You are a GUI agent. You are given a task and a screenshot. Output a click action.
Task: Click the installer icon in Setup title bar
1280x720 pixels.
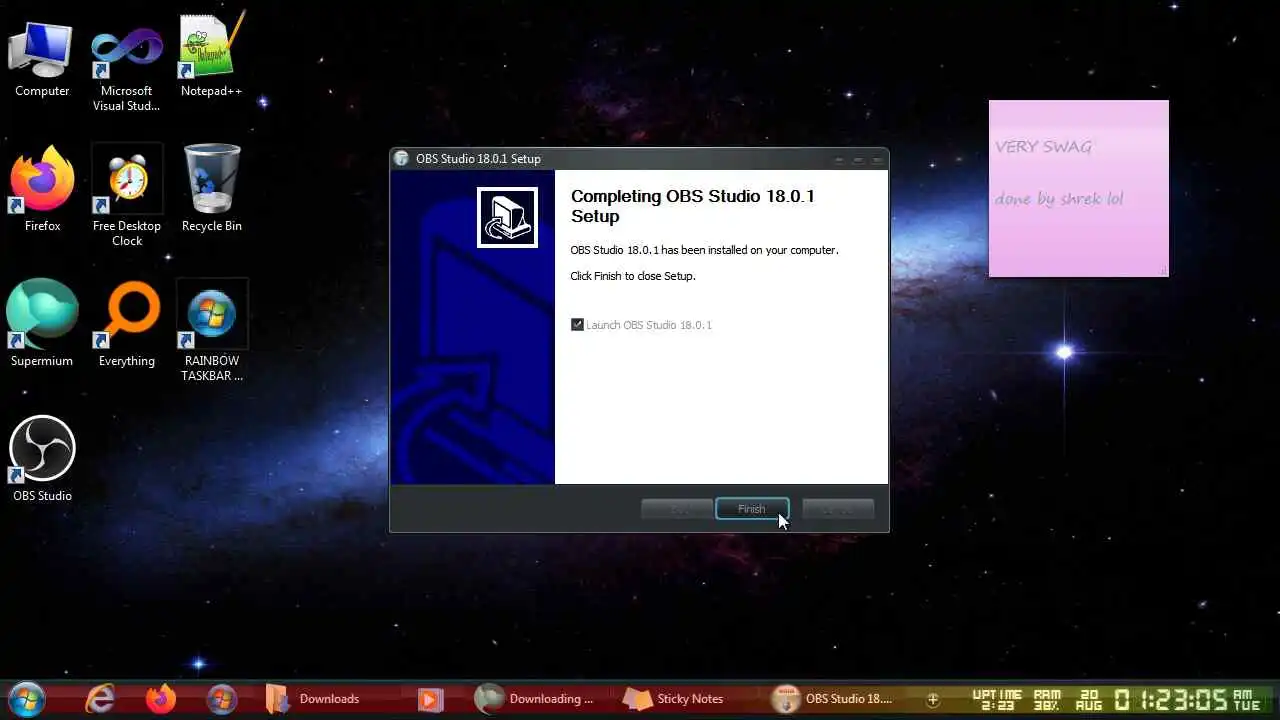[x=402, y=158]
